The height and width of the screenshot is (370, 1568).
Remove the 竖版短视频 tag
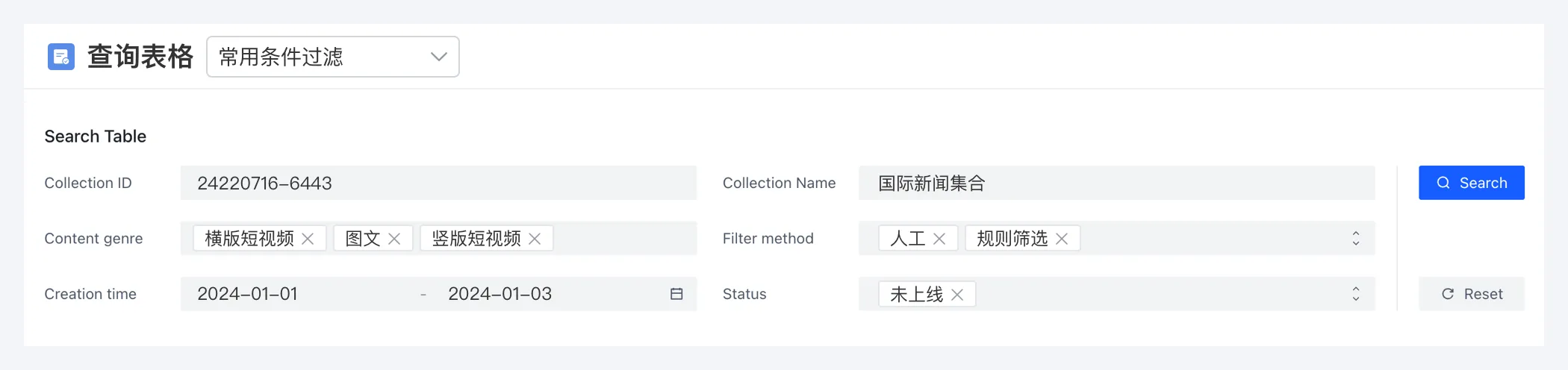535,239
